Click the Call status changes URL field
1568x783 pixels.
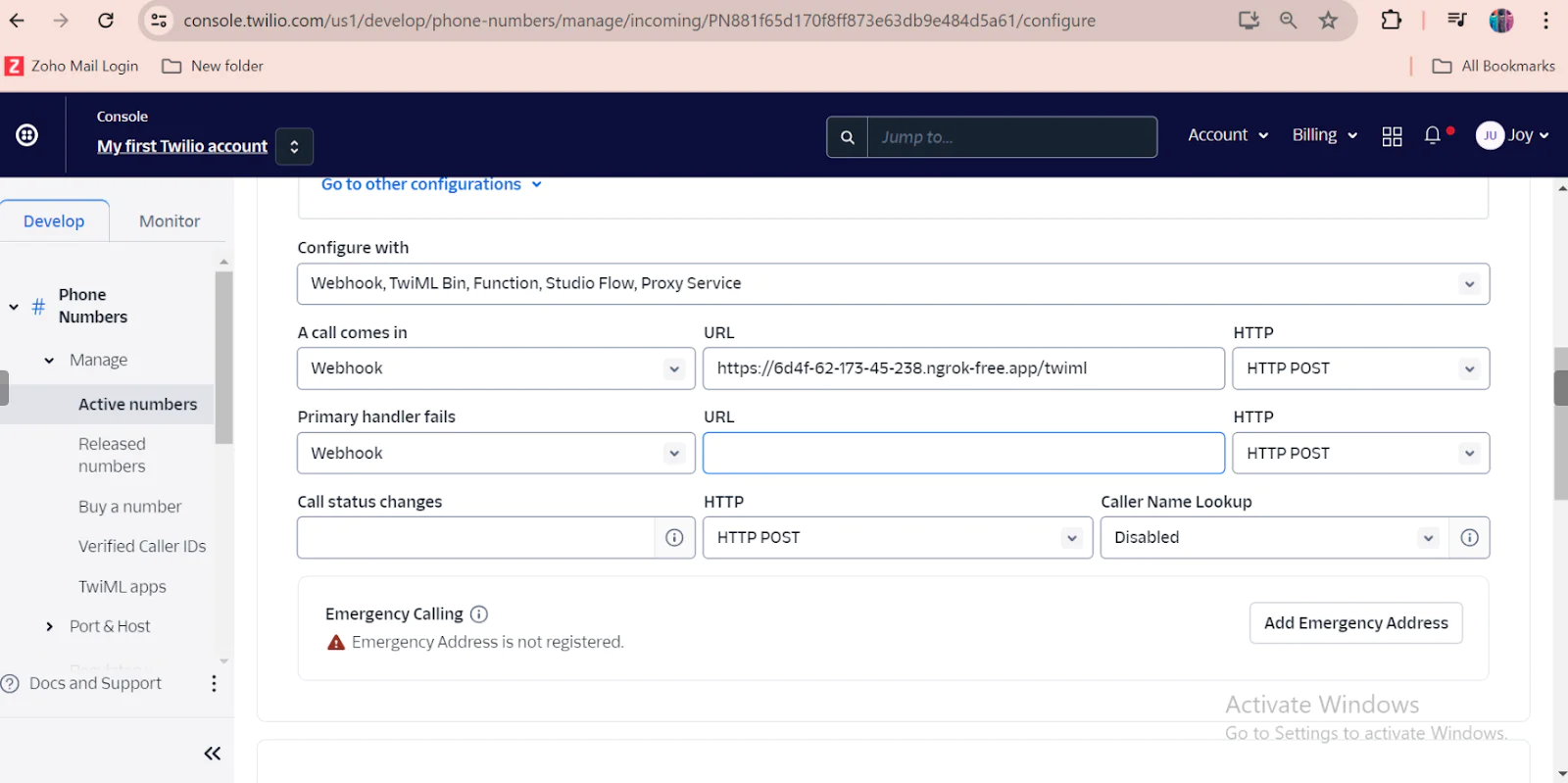click(x=475, y=537)
